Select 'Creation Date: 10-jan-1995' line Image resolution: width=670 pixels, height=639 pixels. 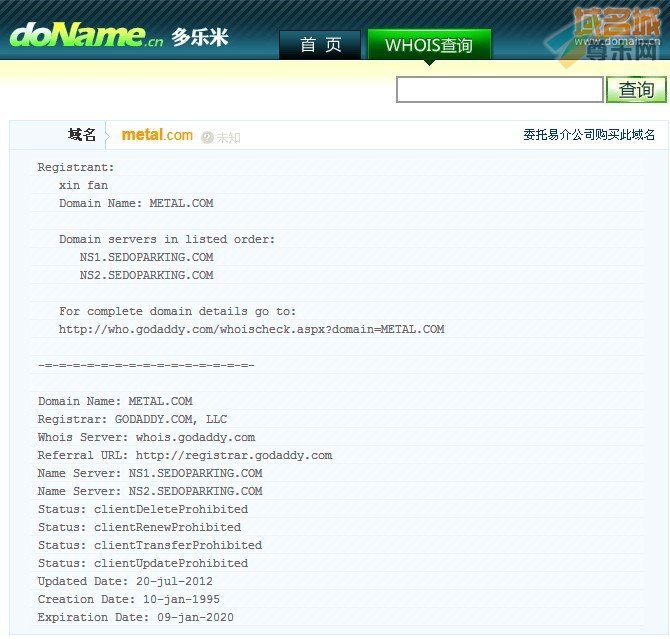[x=129, y=599]
